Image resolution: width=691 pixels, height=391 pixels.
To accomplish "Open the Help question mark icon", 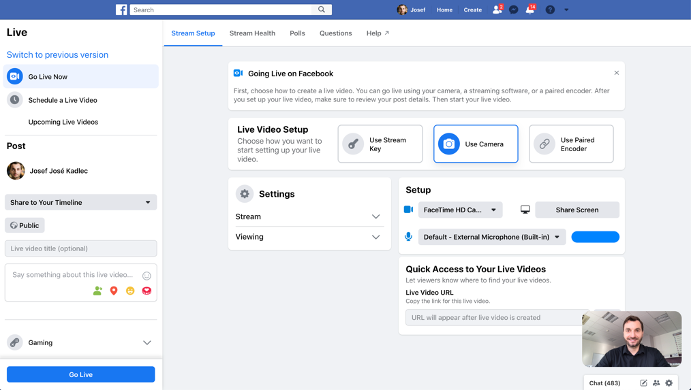I will coord(550,10).
